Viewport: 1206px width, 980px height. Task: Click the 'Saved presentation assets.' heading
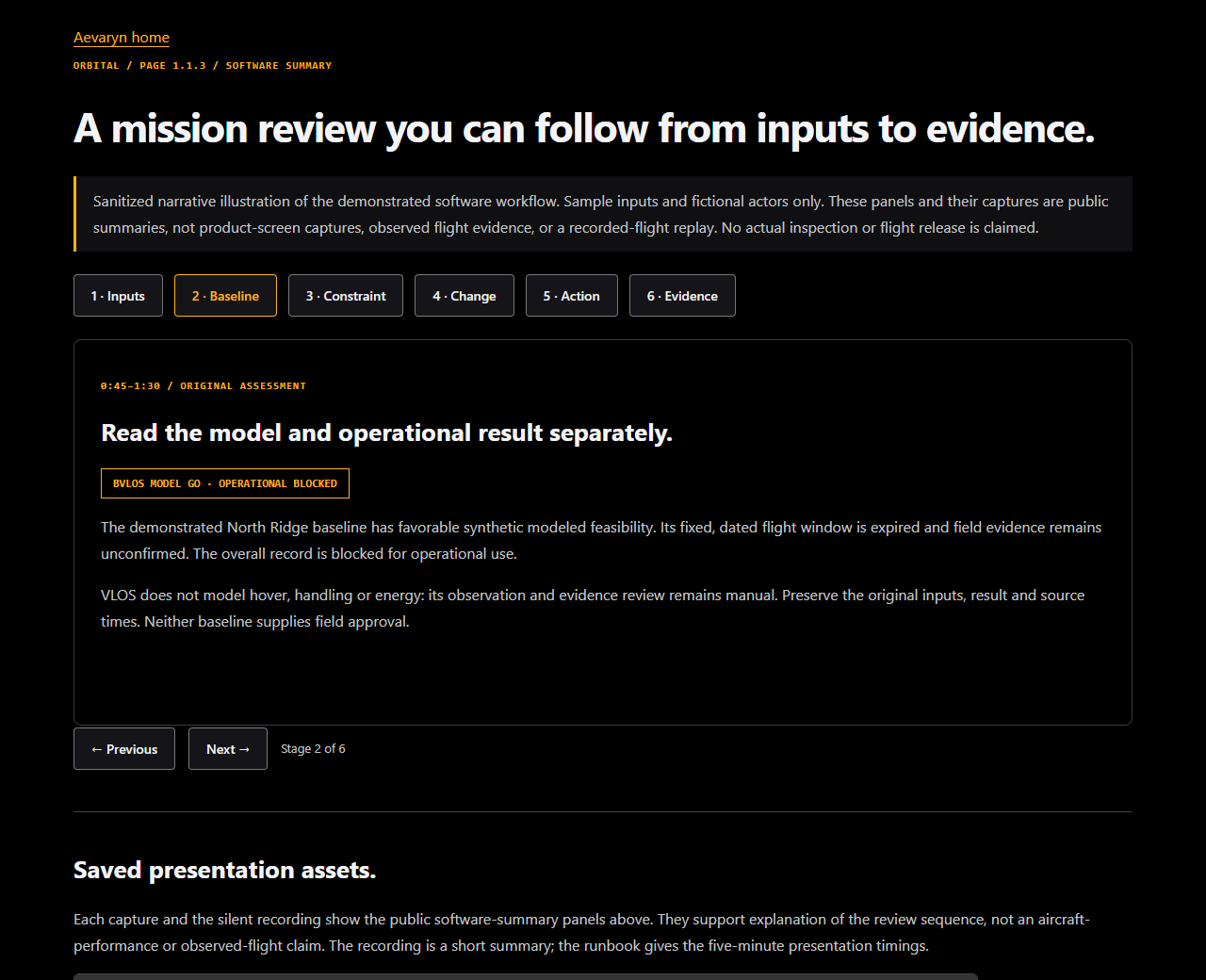(x=224, y=870)
